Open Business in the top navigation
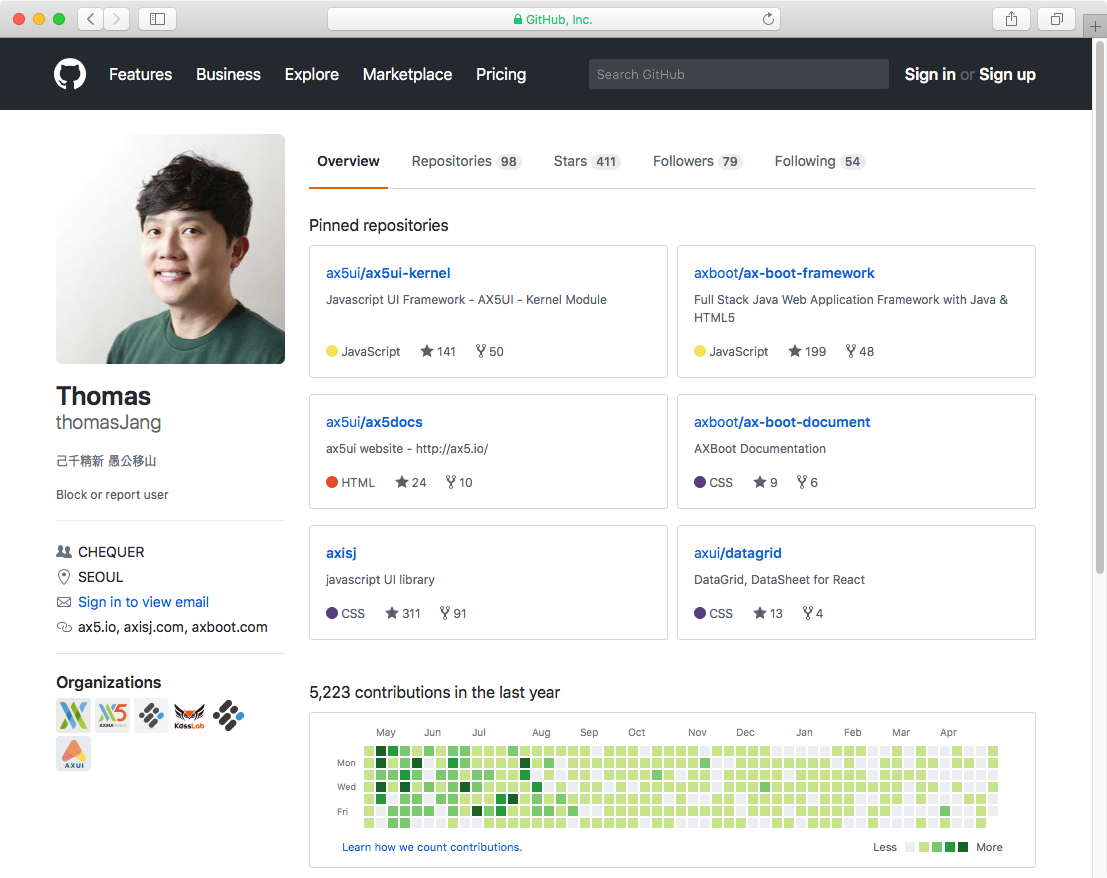Screen dimensions: 1107x878 (228, 74)
